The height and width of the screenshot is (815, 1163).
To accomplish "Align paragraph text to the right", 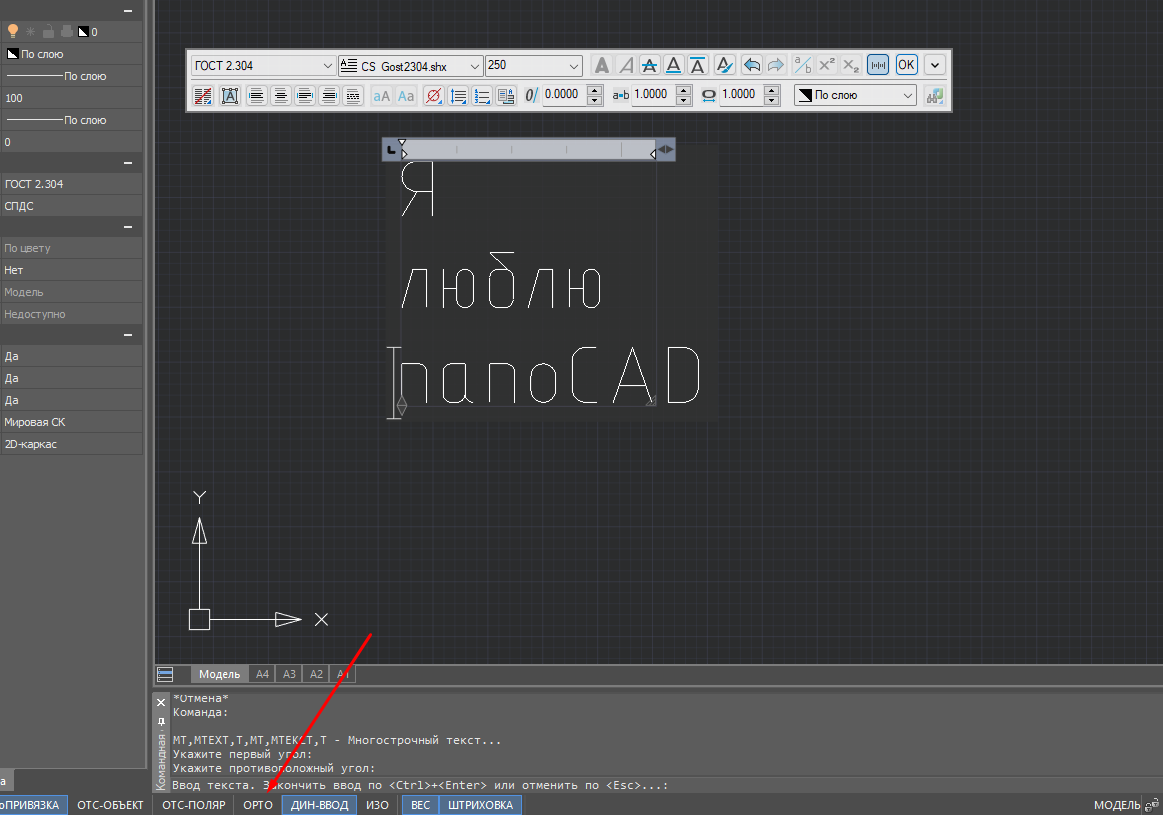I will (329, 96).
